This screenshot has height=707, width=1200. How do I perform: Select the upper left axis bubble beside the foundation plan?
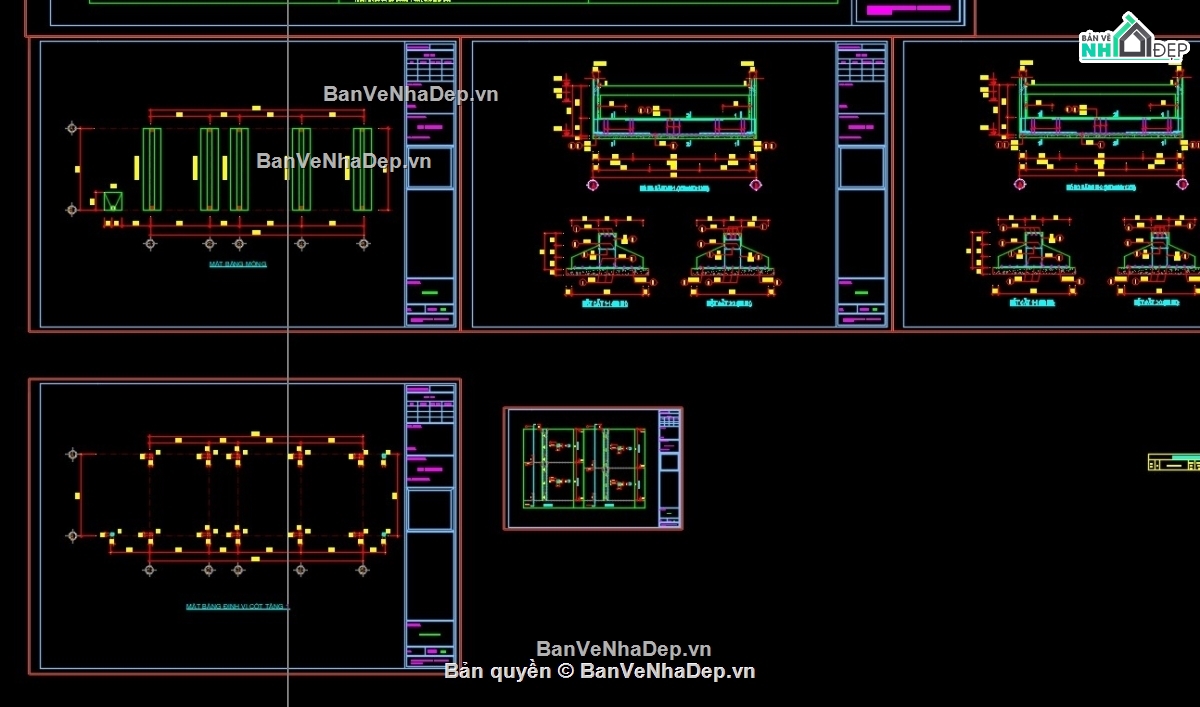pos(71,128)
